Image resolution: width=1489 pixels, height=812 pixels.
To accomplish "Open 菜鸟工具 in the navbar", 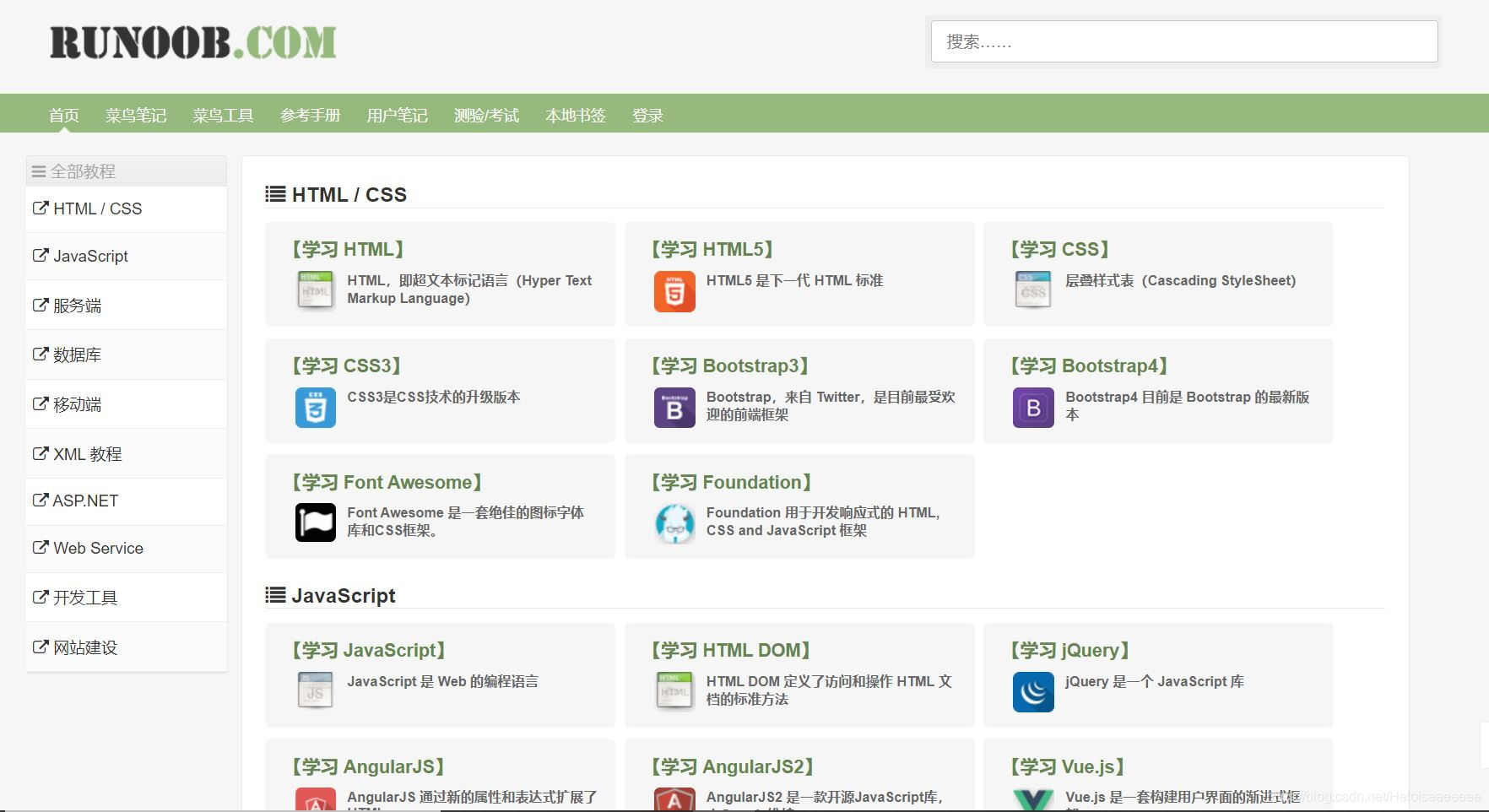I will (223, 116).
